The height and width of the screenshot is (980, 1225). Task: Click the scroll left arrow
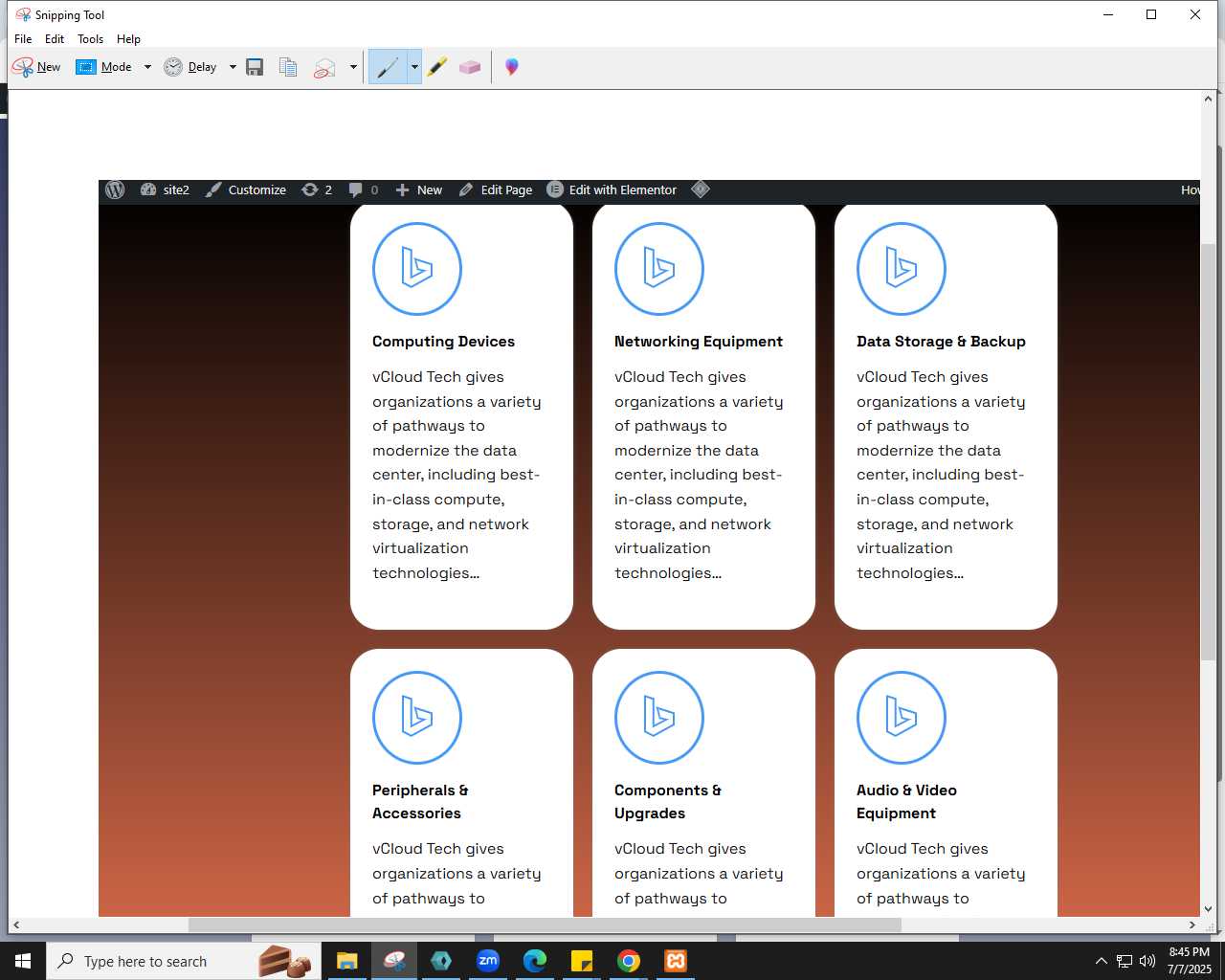[16, 925]
